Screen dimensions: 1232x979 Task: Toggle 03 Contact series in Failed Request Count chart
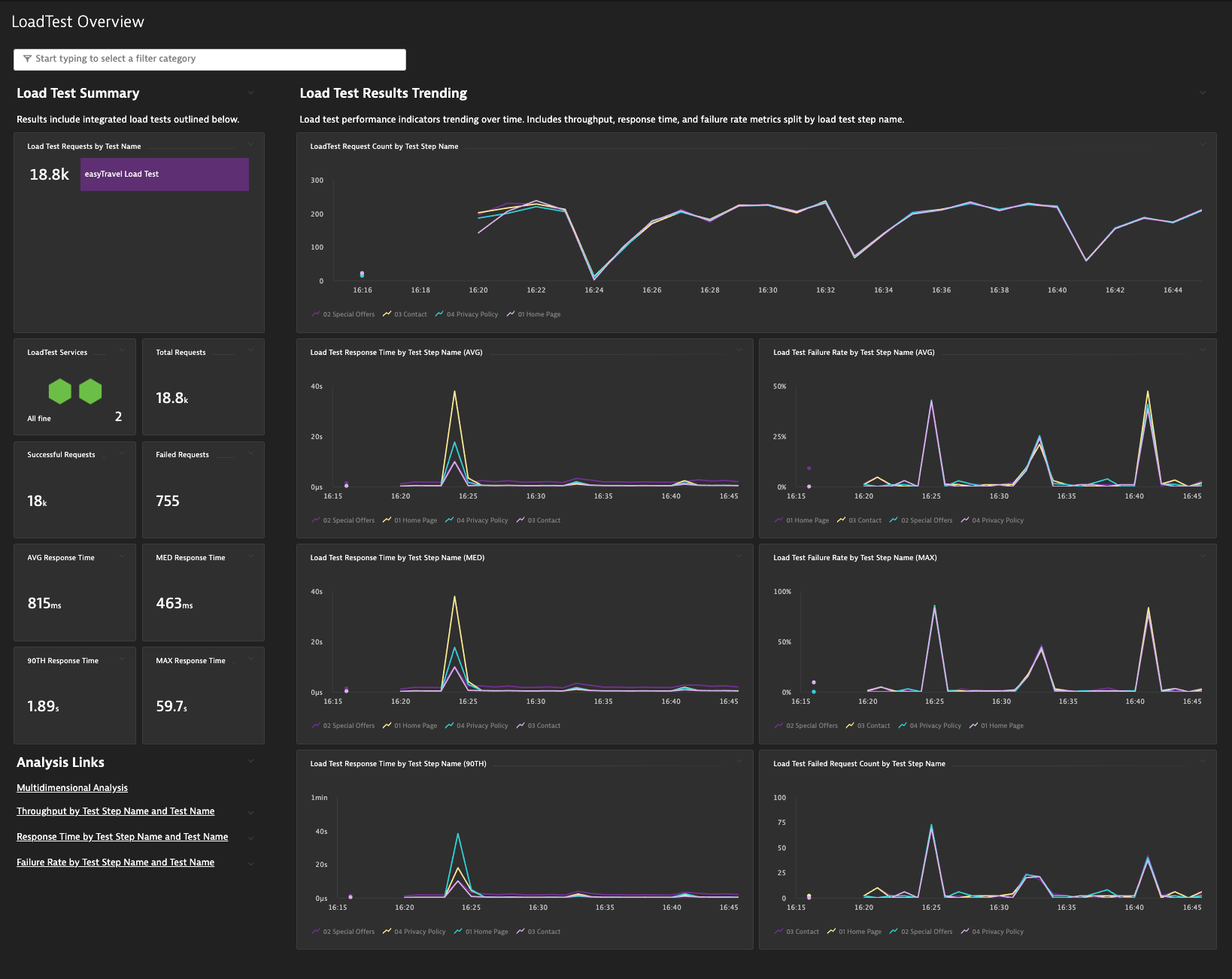pyautogui.click(x=797, y=932)
